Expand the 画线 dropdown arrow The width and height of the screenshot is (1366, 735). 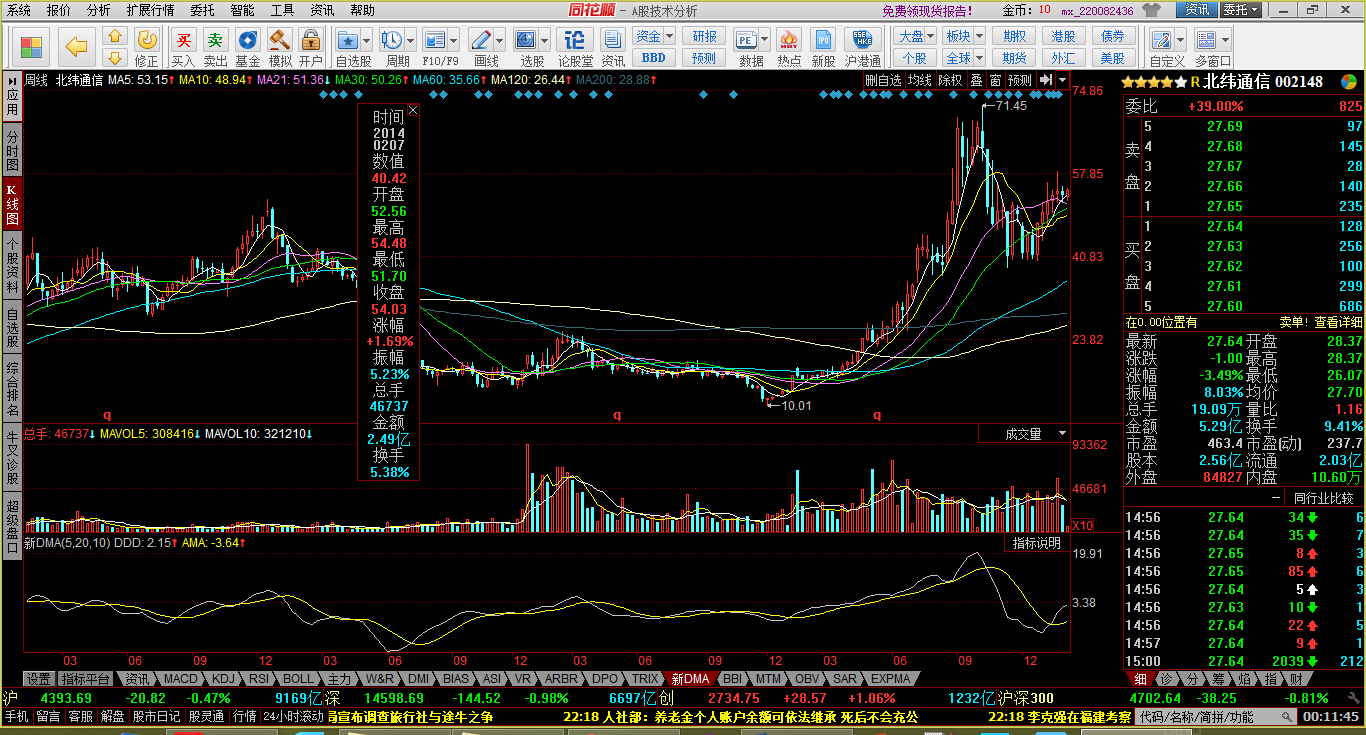point(500,40)
